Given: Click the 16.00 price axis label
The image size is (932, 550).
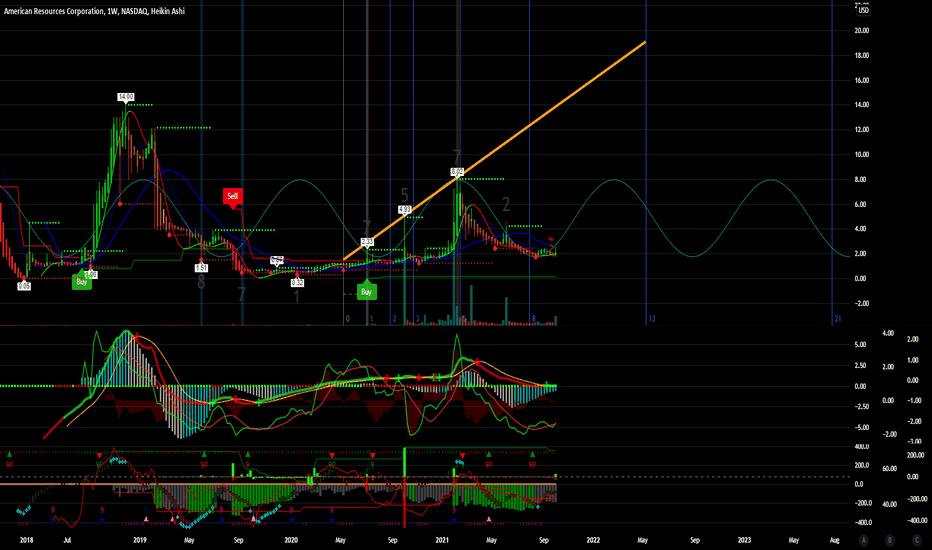Looking at the screenshot, I should click(862, 80).
